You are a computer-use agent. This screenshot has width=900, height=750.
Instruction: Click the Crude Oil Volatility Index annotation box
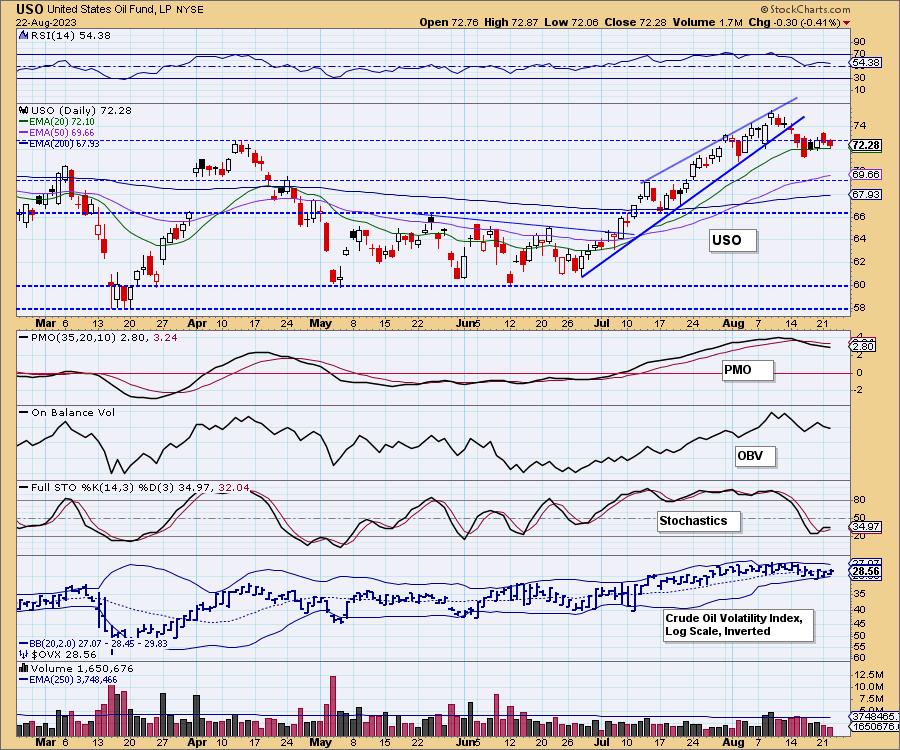(739, 625)
